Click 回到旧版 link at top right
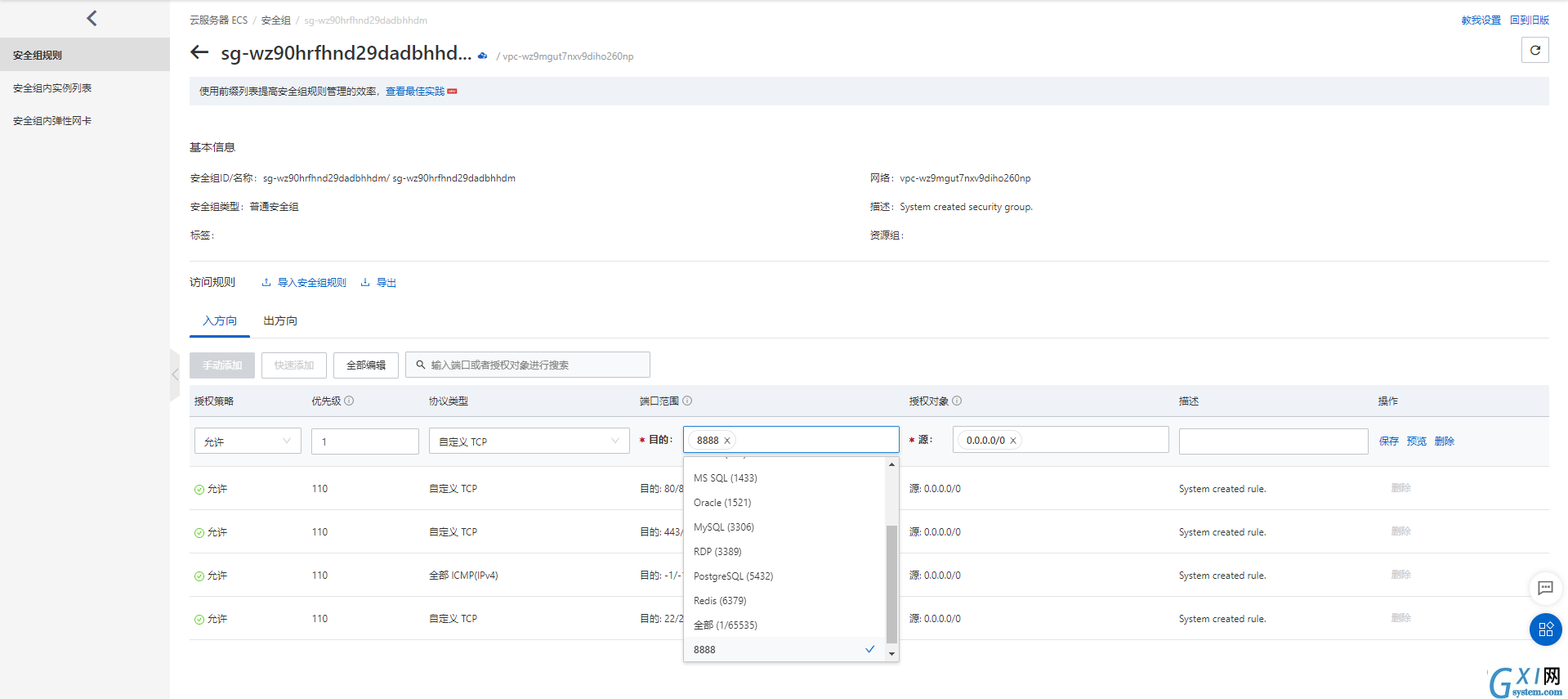Viewport: 1568px width, 699px height. (1530, 20)
